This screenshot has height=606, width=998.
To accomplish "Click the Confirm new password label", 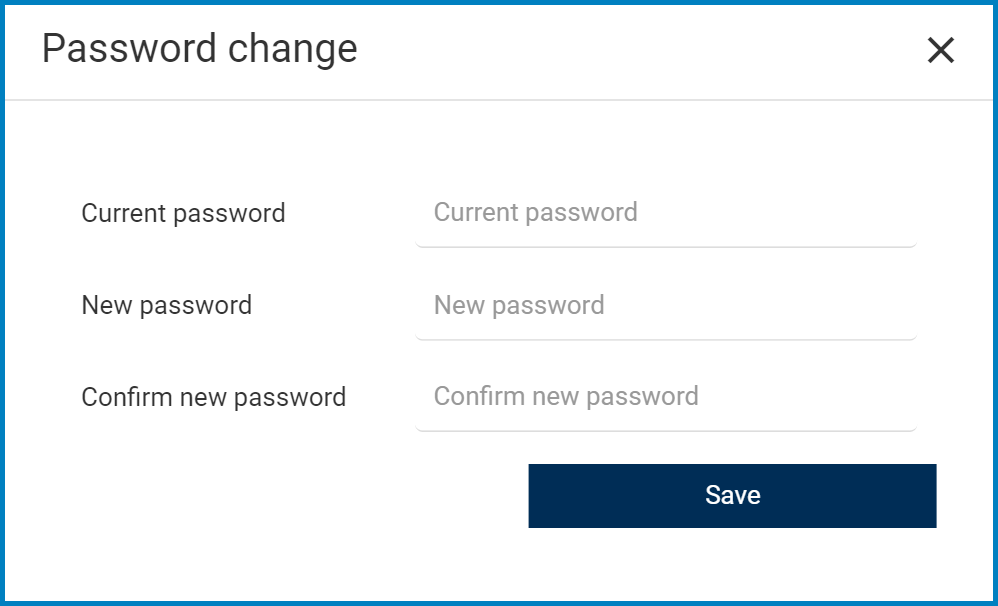I will coord(213,397).
